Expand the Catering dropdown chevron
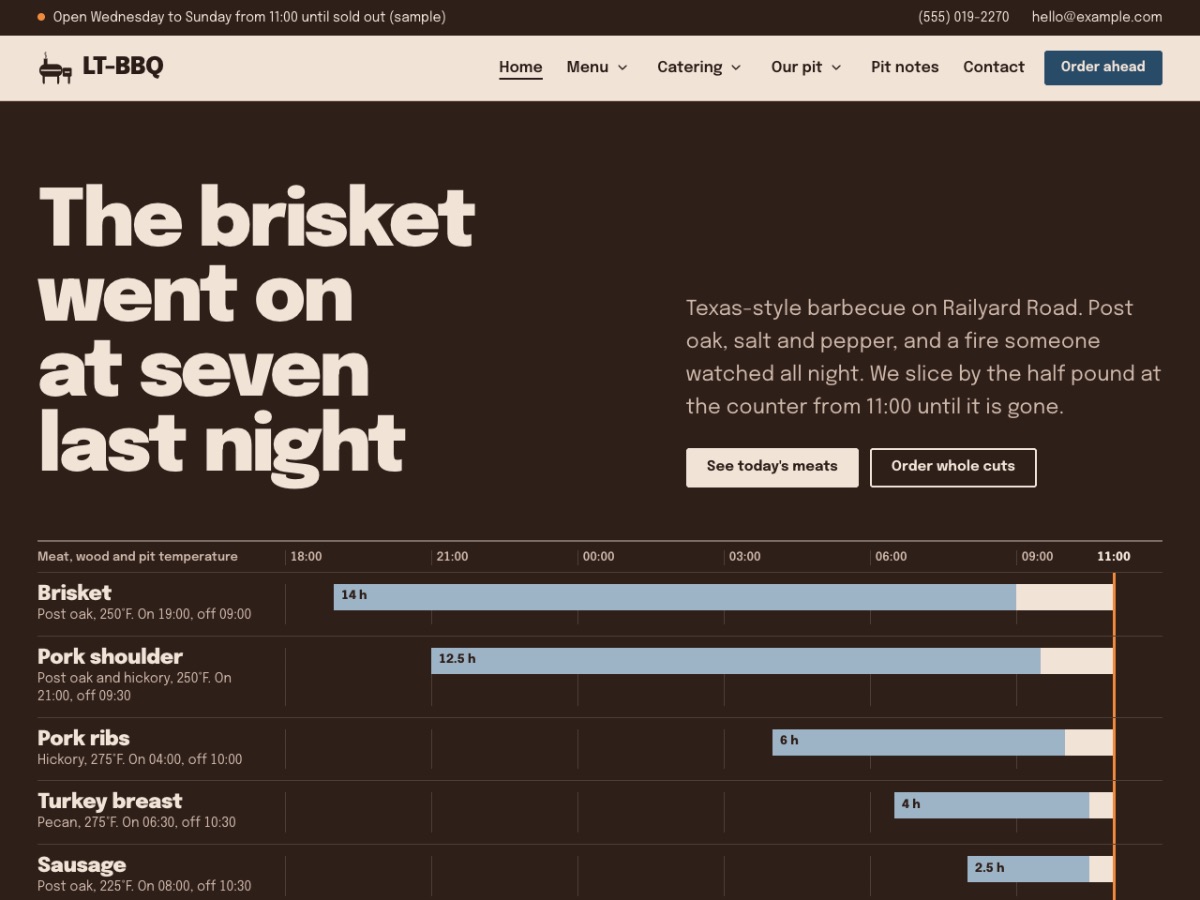This screenshot has height=900, width=1200. pyautogui.click(x=736, y=67)
